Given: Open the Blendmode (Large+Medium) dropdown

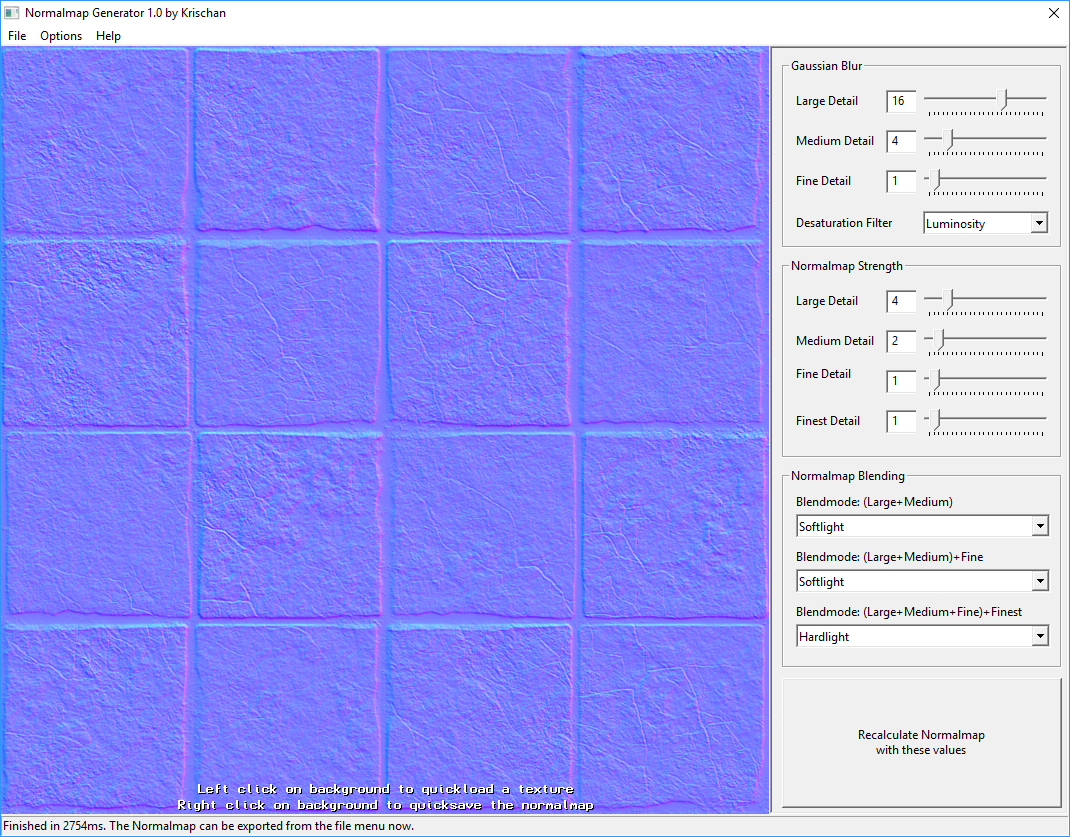Looking at the screenshot, I should (1039, 526).
